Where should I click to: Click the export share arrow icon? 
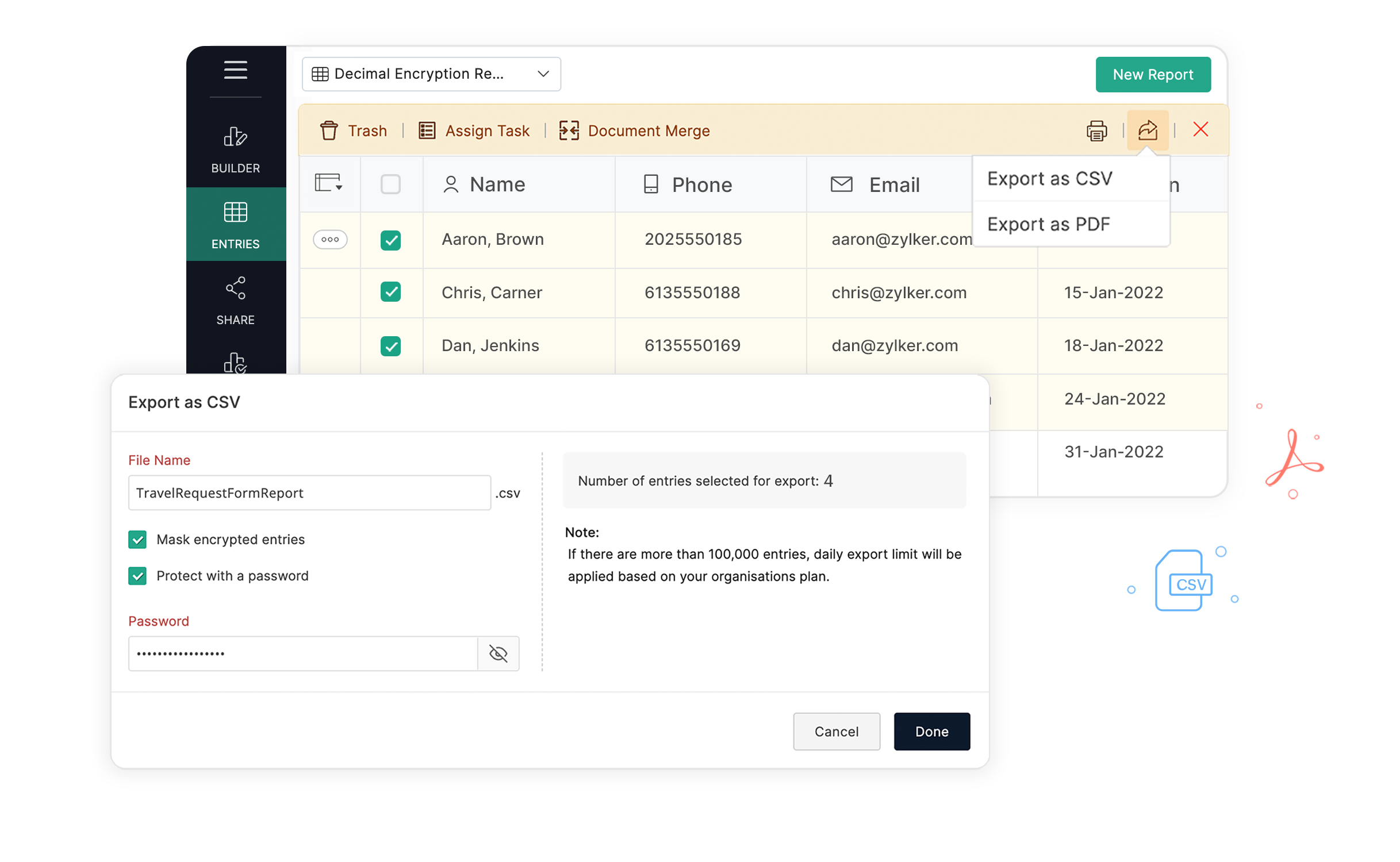point(1147,130)
